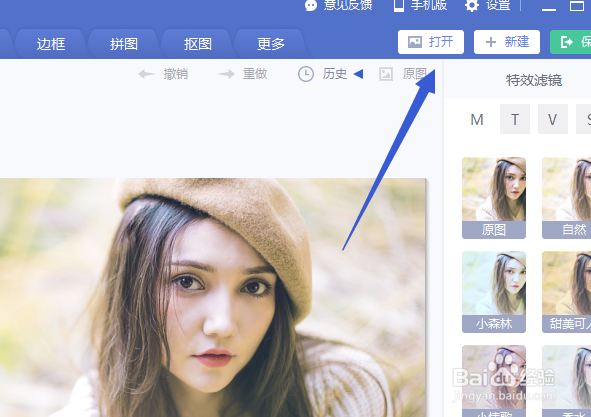The height and width of the screenshot is (417, 591).
Task: Apply the 甜美可人 filter thumbnail
Action: 566,292
